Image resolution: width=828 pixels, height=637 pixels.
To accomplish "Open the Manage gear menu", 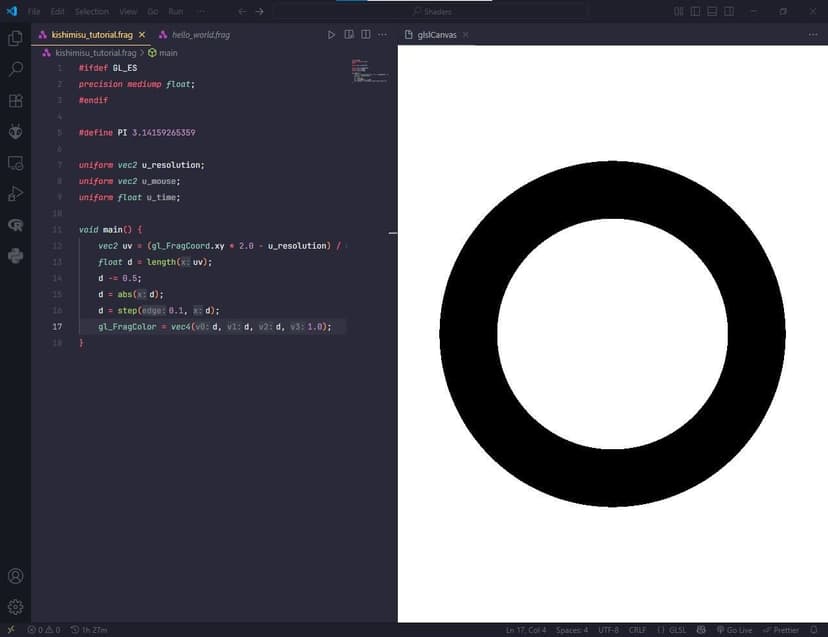I will [15, 607].
